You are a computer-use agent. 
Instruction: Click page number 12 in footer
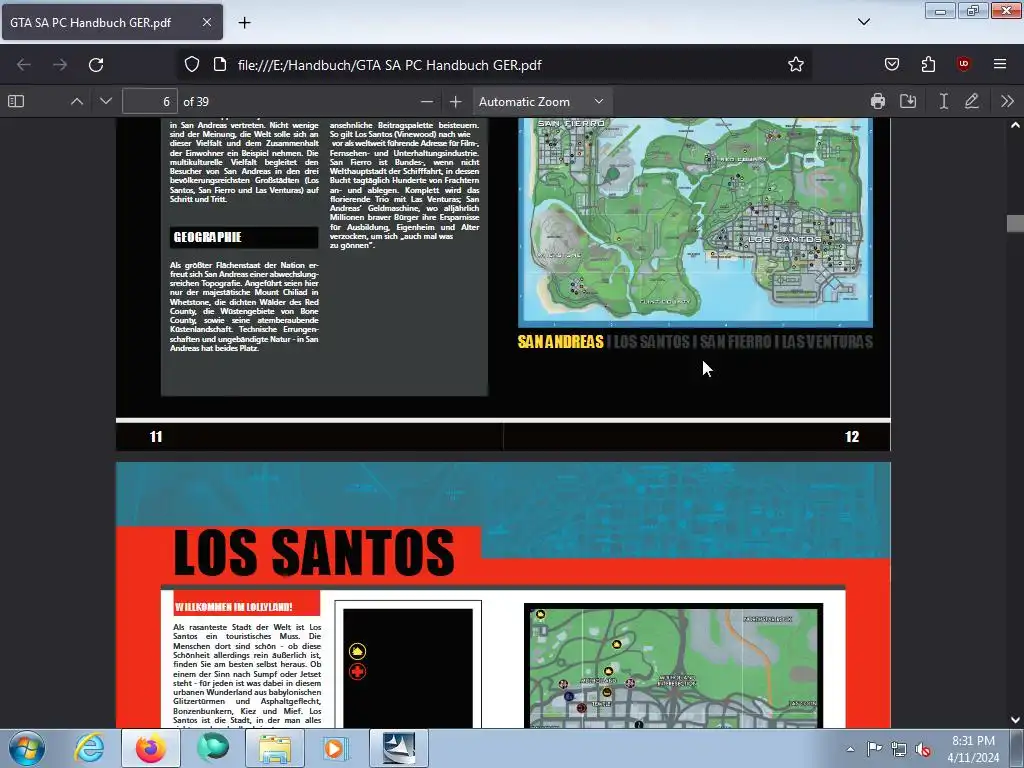pos(852,437)
